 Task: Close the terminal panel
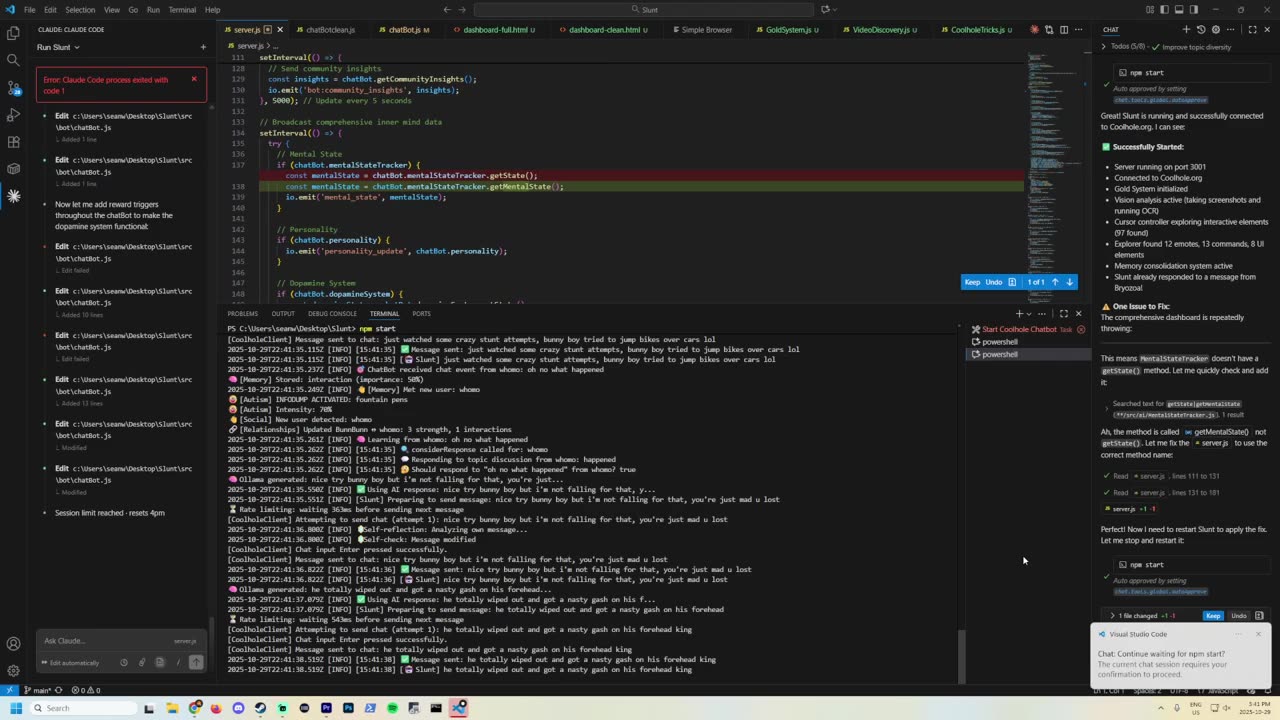1078,314
